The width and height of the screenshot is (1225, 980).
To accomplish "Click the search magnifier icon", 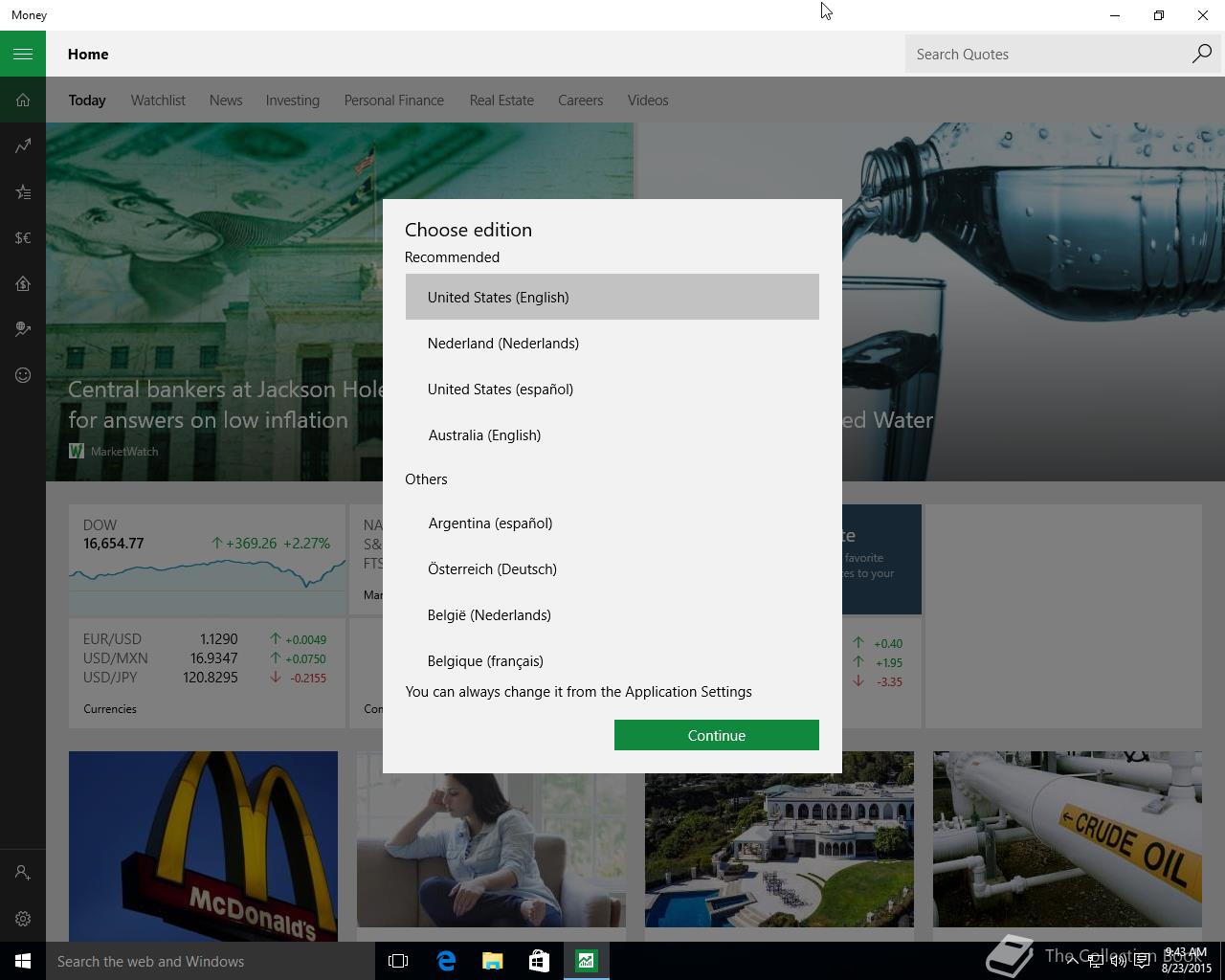I will (x=1201, y=54).
